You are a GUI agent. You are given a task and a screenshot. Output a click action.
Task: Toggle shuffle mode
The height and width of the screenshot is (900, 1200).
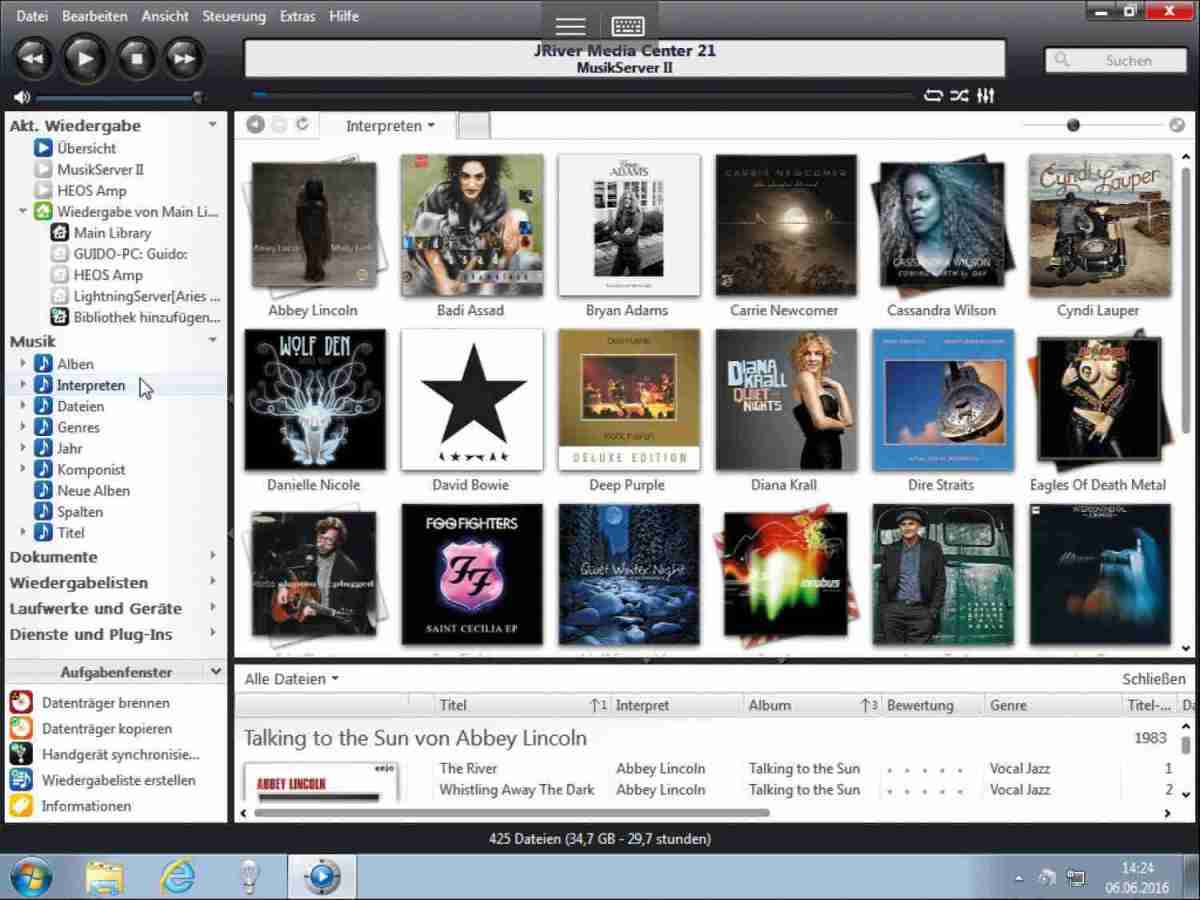pos(959,96)
